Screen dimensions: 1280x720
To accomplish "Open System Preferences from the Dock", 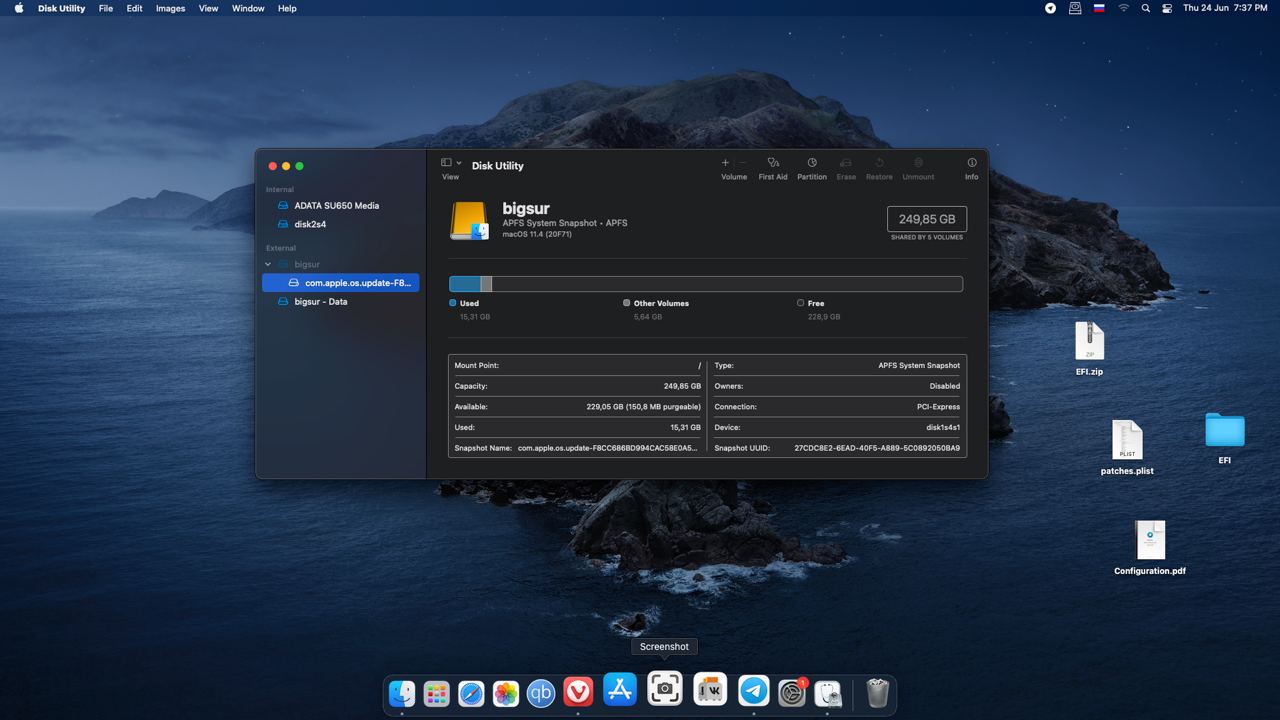I will click(x=792, y=692).
